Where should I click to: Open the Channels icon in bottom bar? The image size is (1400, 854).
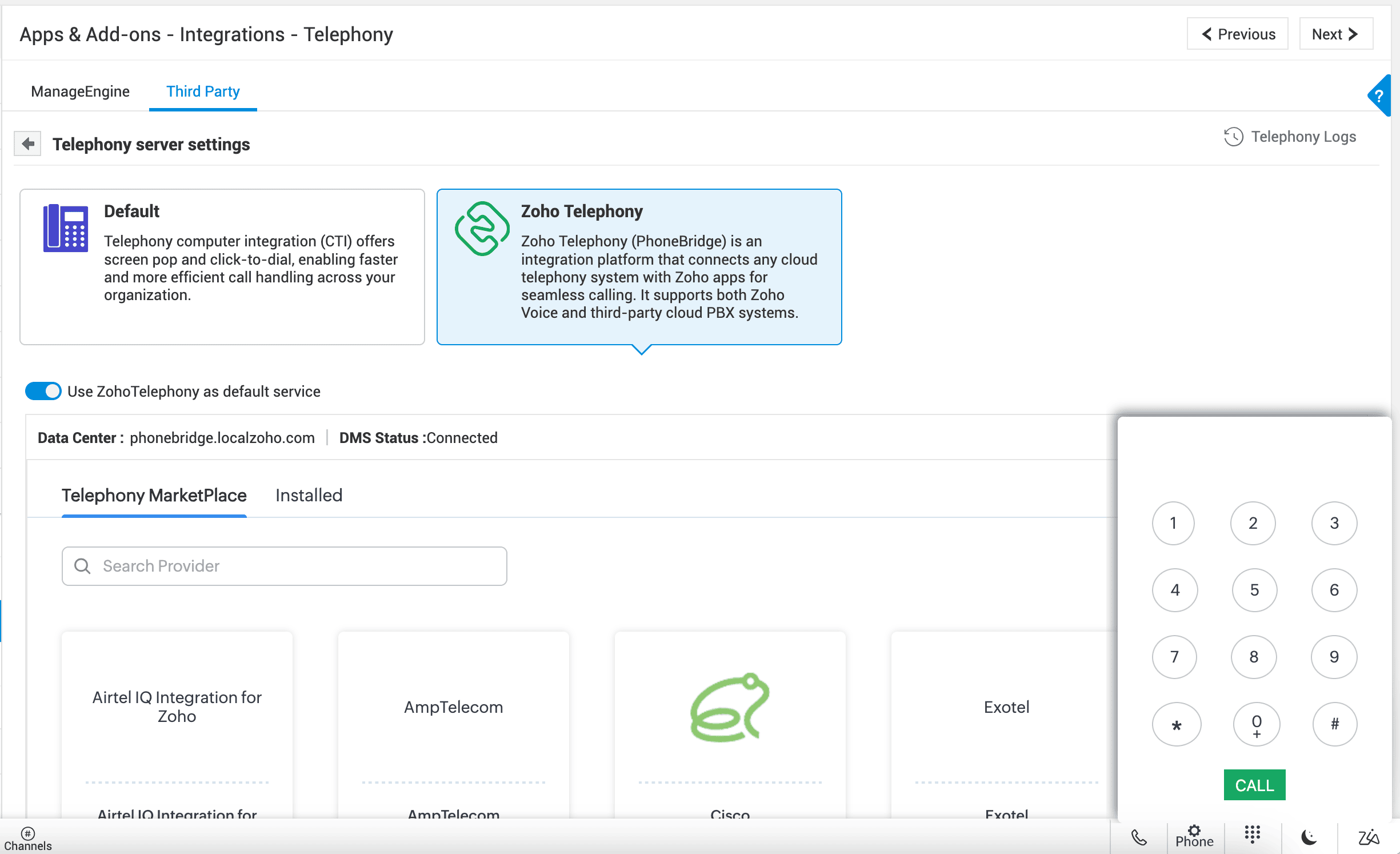27,838
